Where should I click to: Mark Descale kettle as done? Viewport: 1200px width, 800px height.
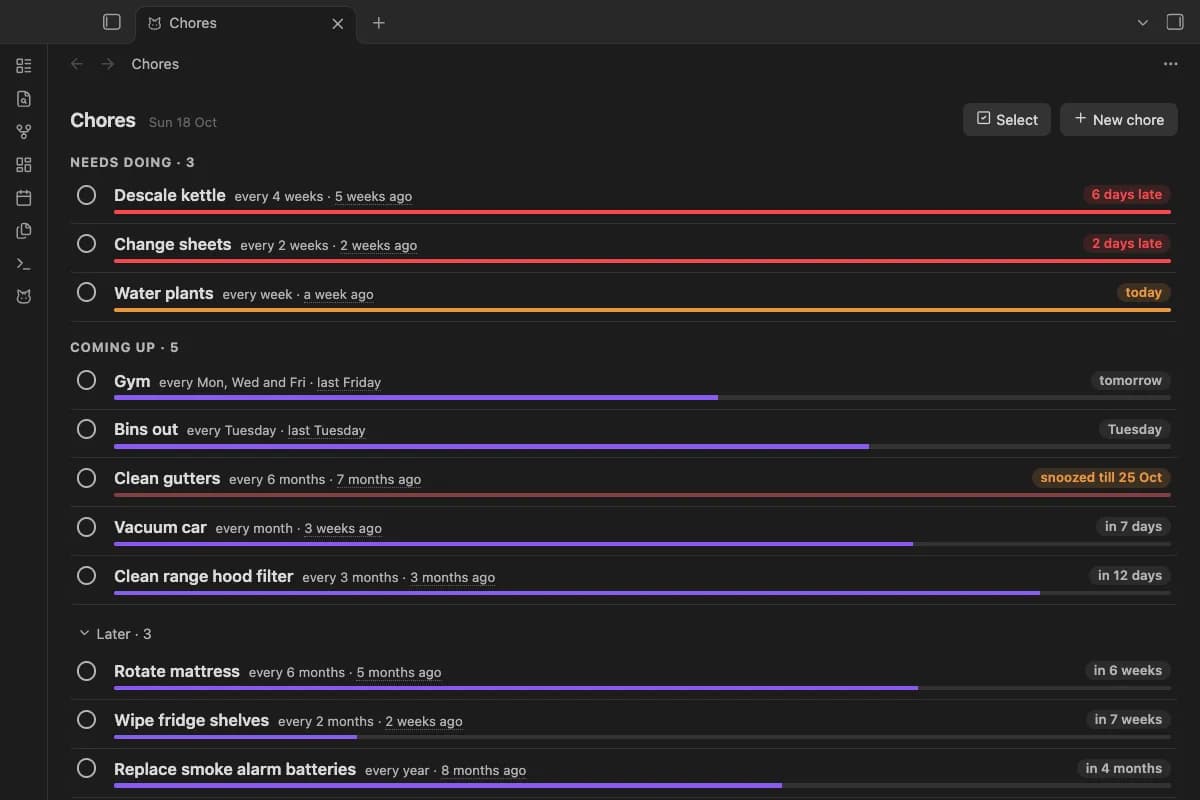coord(87,195)
